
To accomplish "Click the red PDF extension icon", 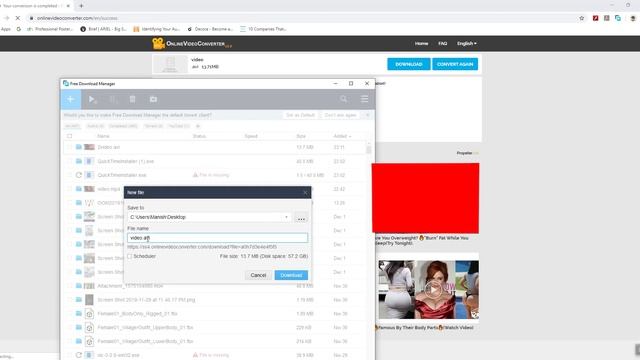I will 596,18.
